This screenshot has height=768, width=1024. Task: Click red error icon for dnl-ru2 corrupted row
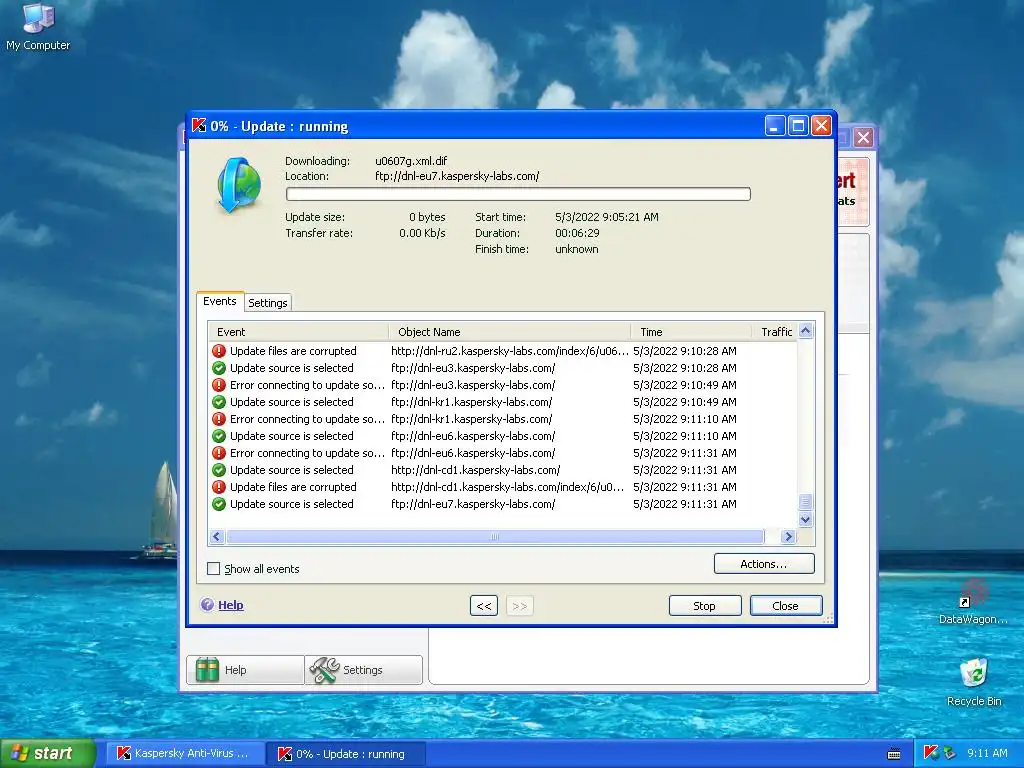coord(219,351)
